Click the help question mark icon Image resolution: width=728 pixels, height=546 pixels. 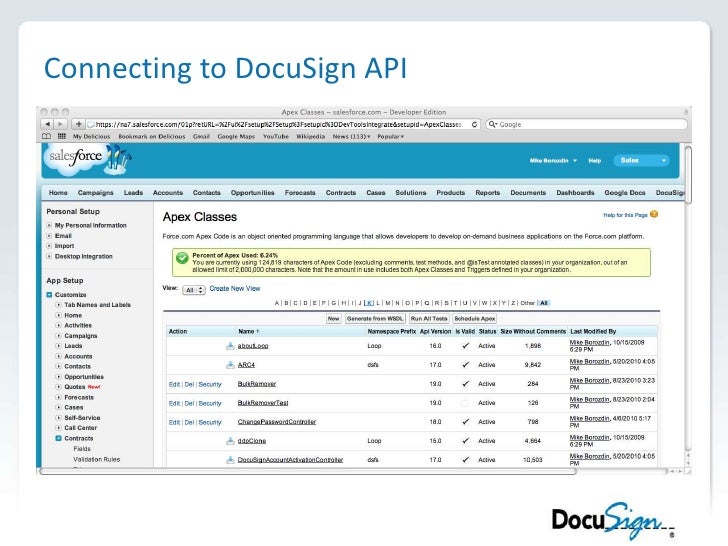(654, 214)
